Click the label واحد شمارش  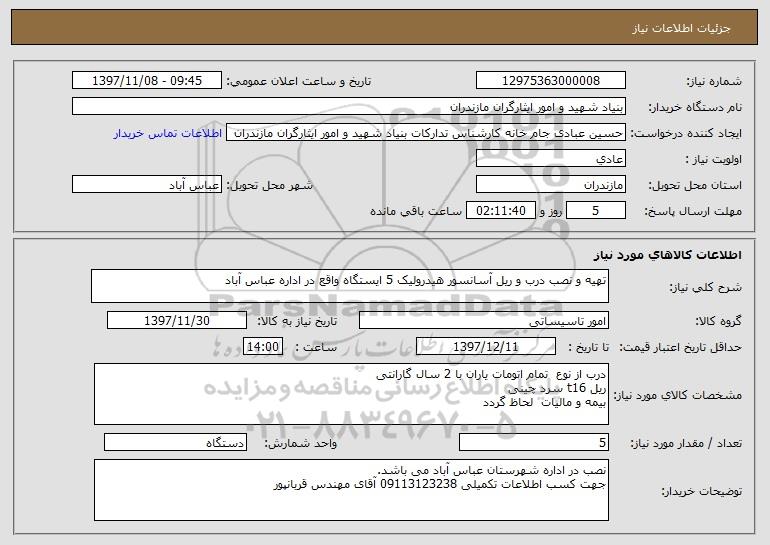[301, 444]
